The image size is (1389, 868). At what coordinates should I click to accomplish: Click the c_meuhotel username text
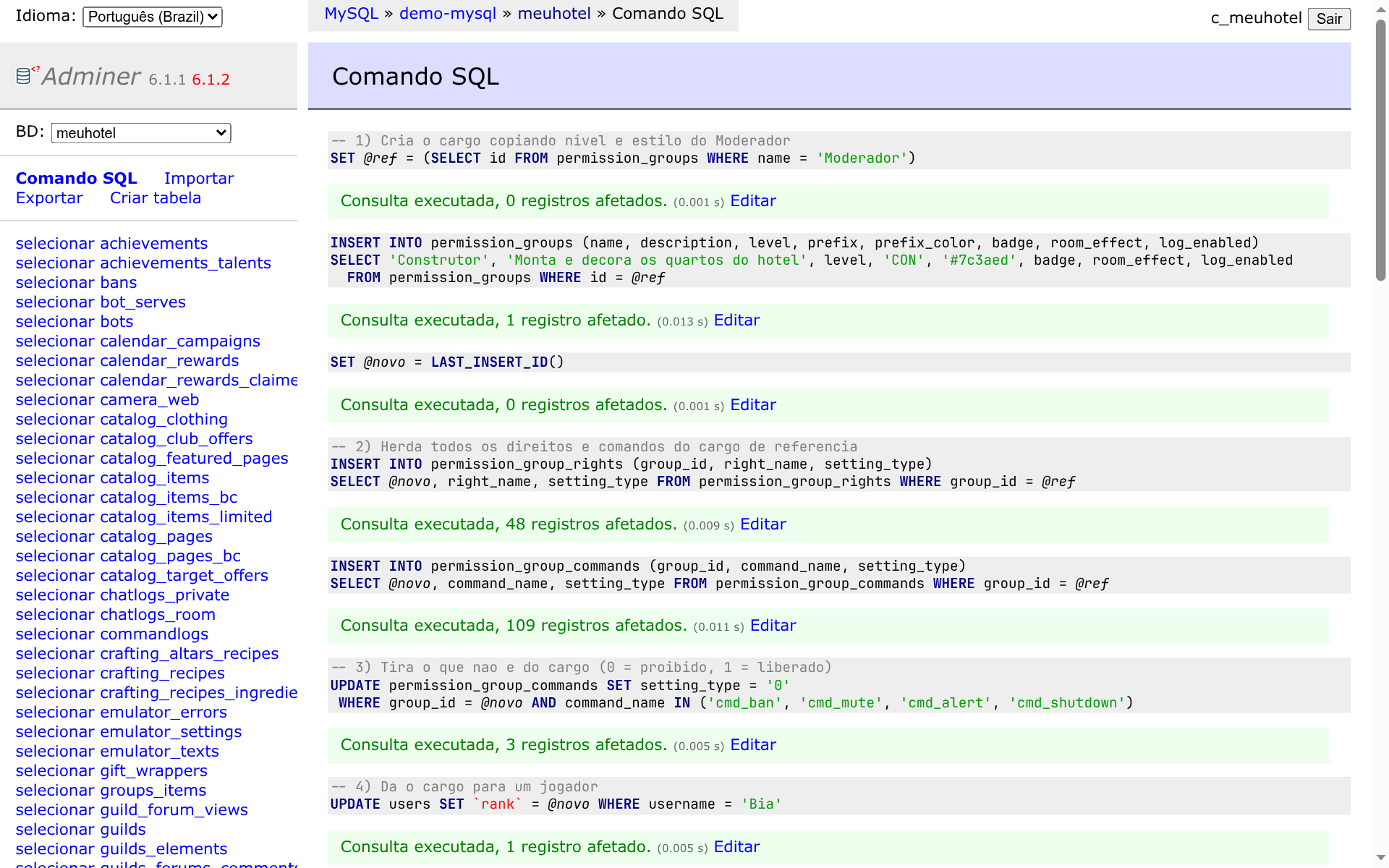coord(1256,18)
